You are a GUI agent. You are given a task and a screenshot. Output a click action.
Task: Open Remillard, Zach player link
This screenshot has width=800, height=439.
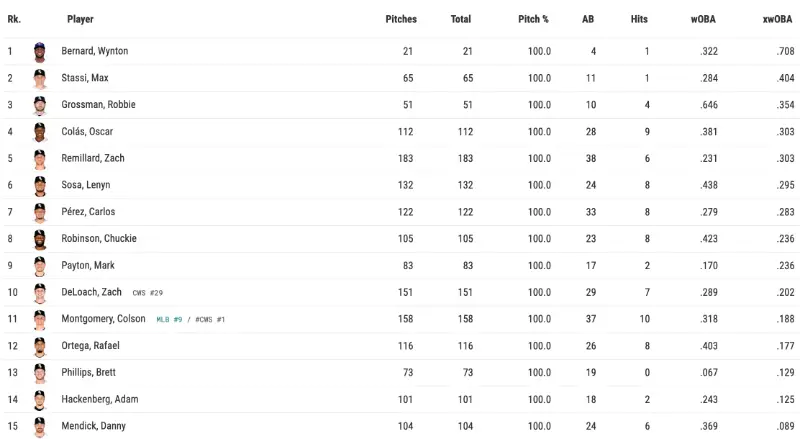tap(93, 158)
